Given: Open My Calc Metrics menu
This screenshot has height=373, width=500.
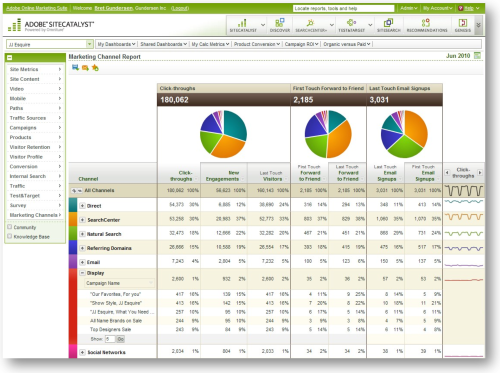Looking at the screenshot, I should (210, 44).
